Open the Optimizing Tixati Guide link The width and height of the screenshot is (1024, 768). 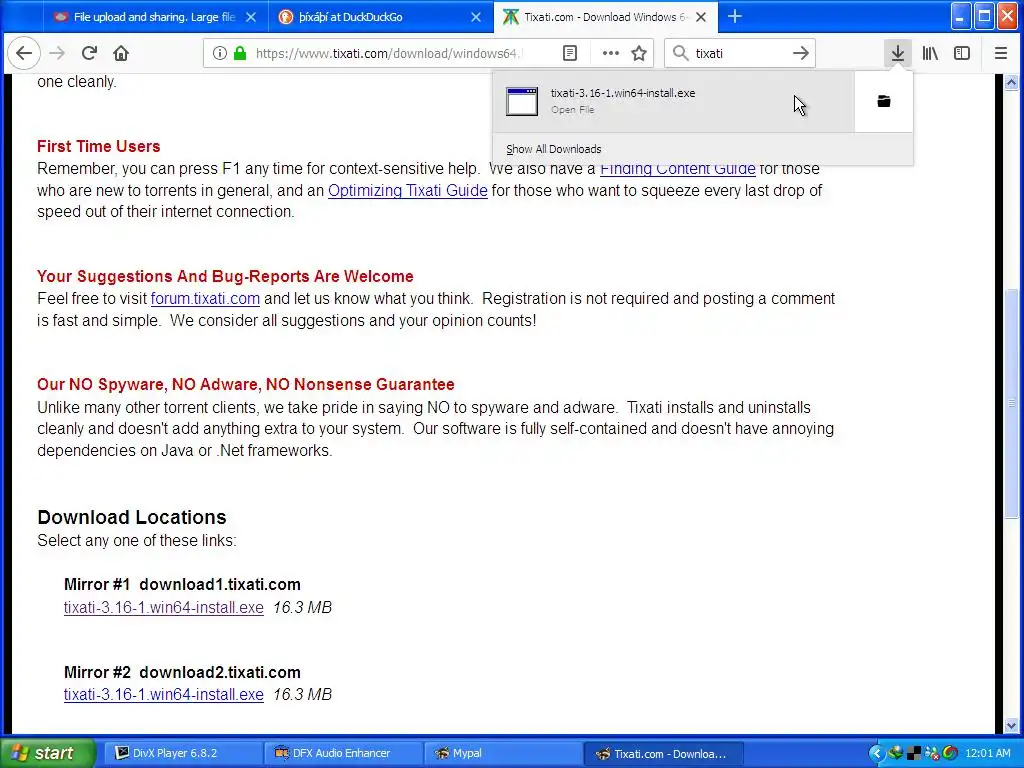(x=408, y=190)
